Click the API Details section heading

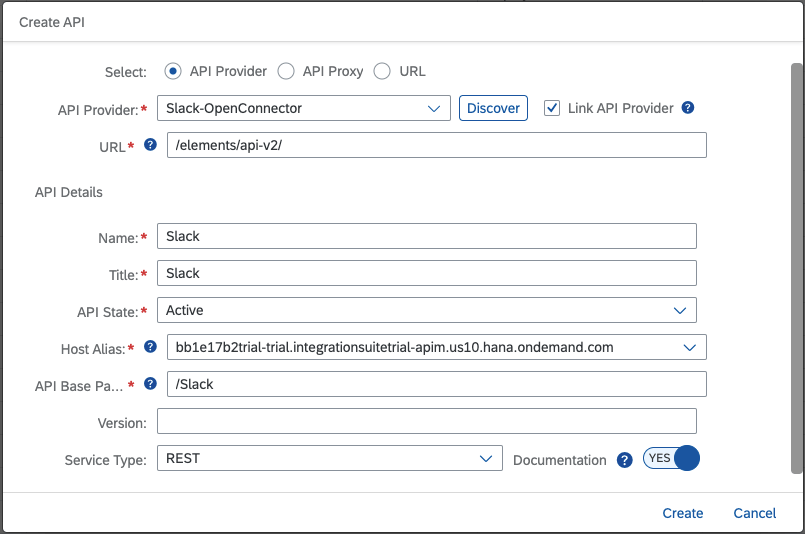tap(69, 192)
